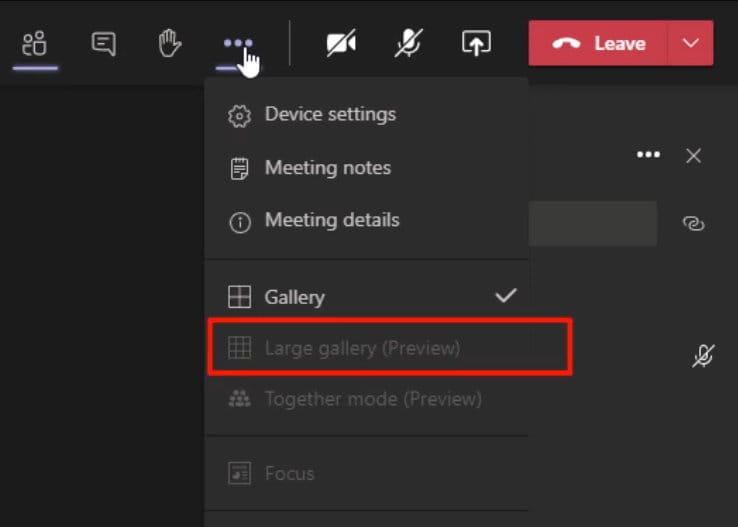Select the checked Gallery view option
The image size is (738, 527).
(x=294, y=297)
